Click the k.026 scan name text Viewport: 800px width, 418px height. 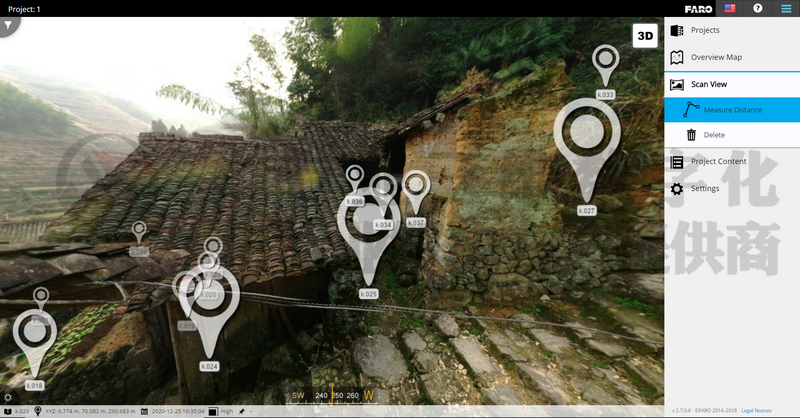click(22, 411)
